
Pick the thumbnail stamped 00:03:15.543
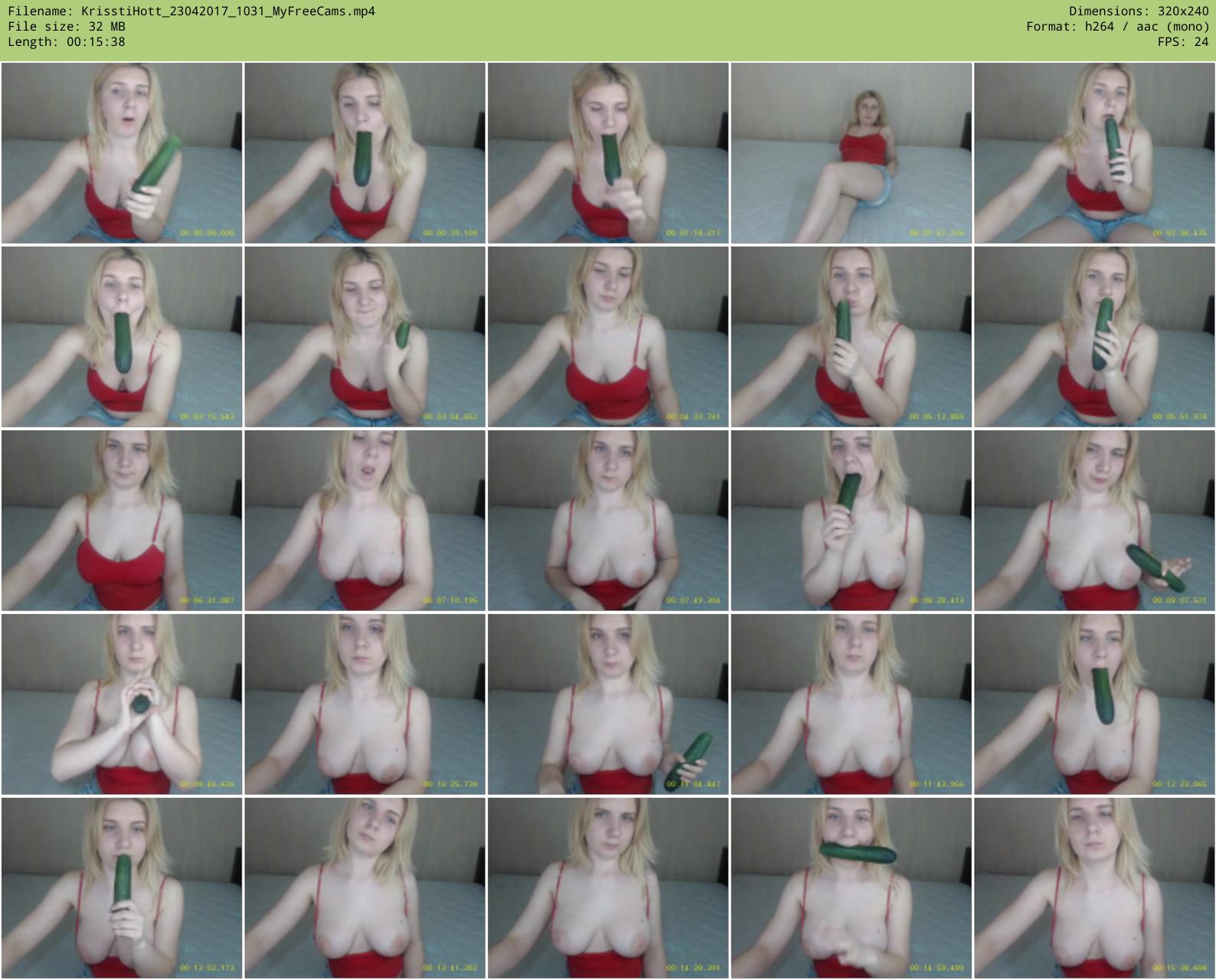[122, 337]
